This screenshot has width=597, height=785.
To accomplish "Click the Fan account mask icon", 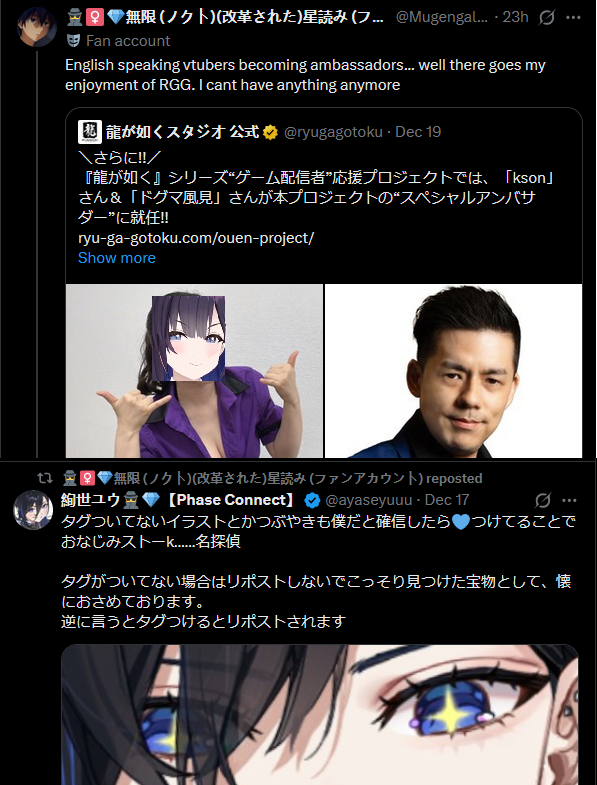I will click(x=73, y=41).
